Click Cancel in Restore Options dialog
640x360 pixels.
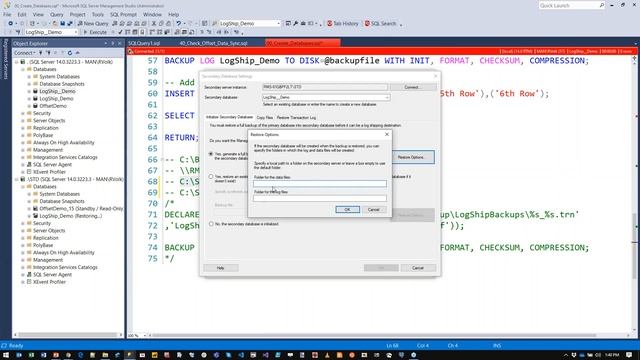373,209
